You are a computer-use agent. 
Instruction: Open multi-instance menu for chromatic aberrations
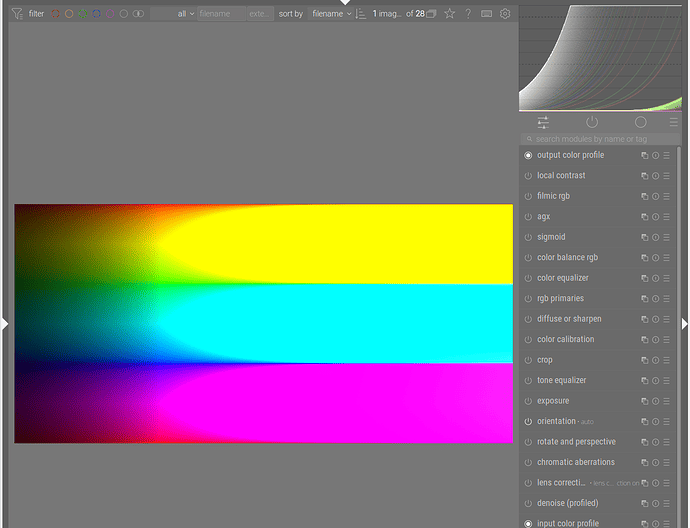point(645,462)
